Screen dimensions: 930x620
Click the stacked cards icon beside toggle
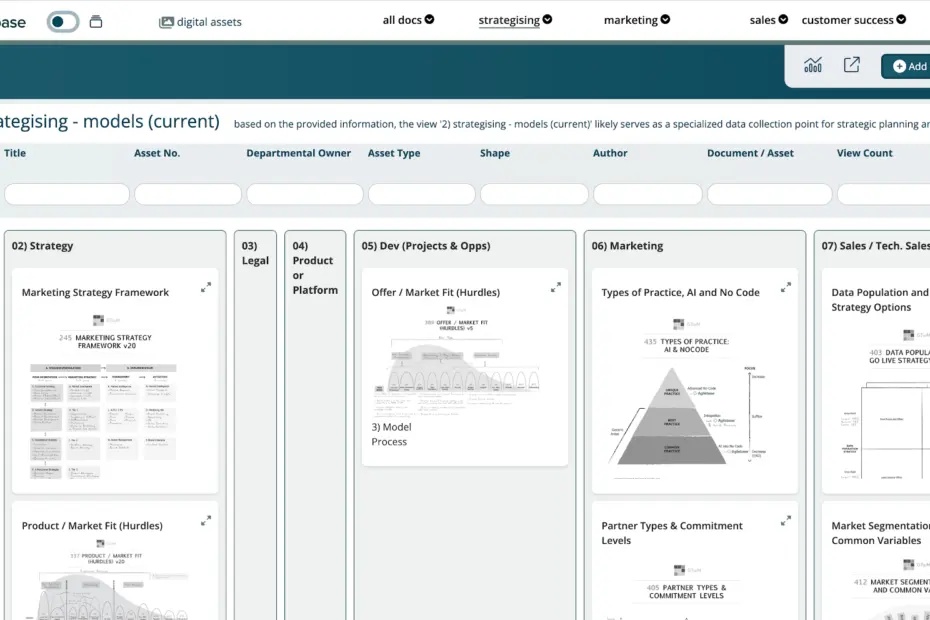(96, 21)
